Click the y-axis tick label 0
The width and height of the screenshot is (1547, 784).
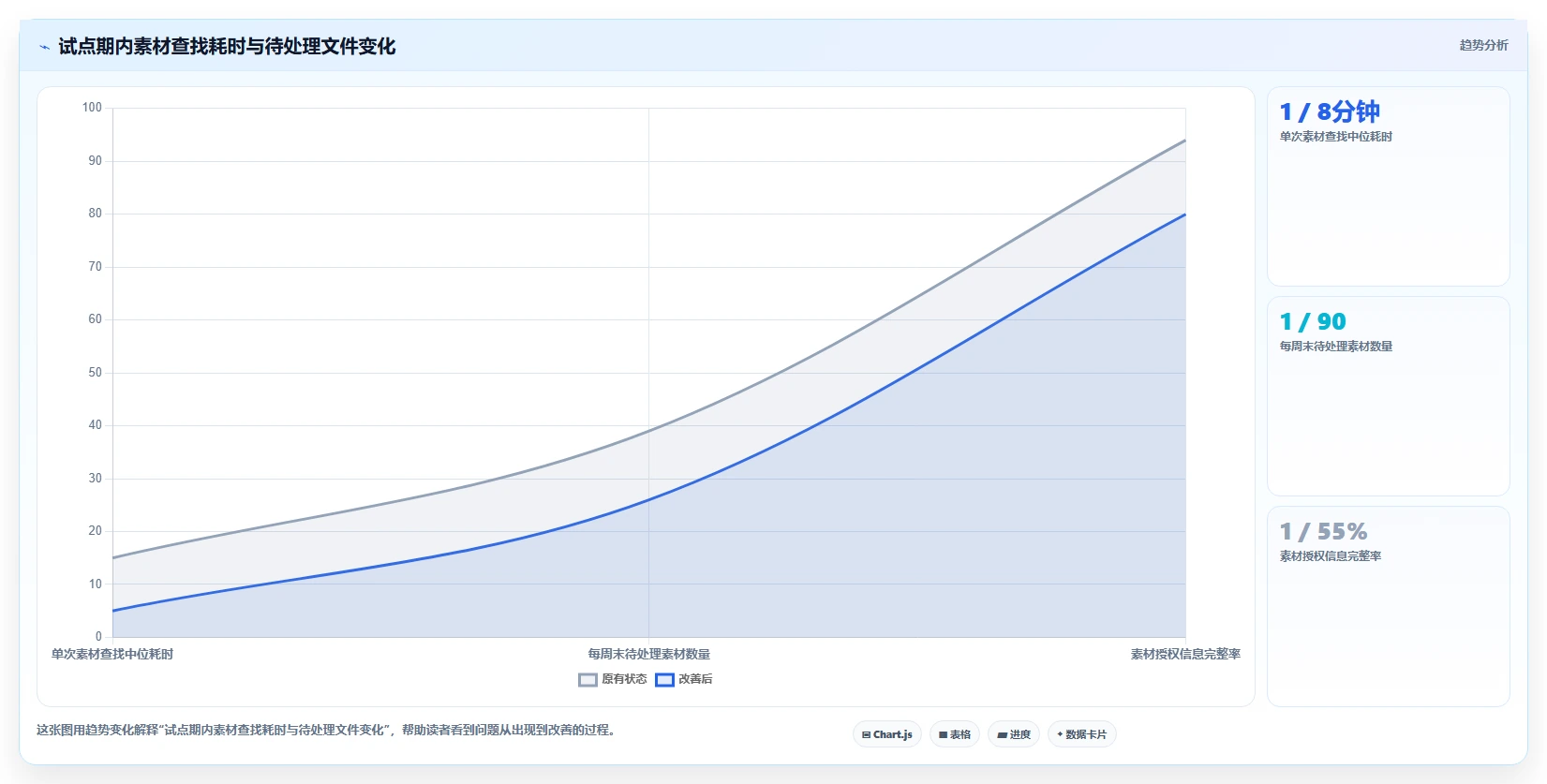coord(98,637)
